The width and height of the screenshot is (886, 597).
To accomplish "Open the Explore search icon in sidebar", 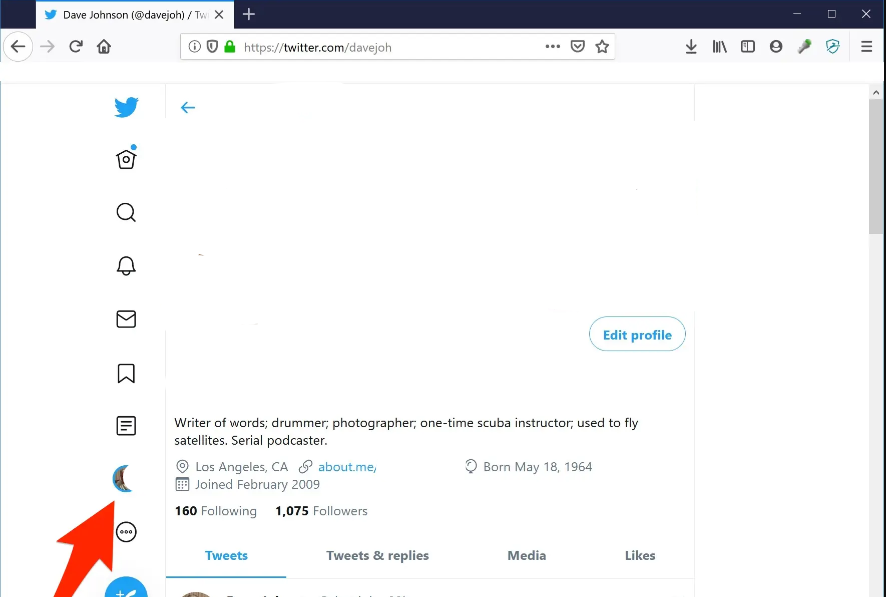I will click(x=126, y=212).
